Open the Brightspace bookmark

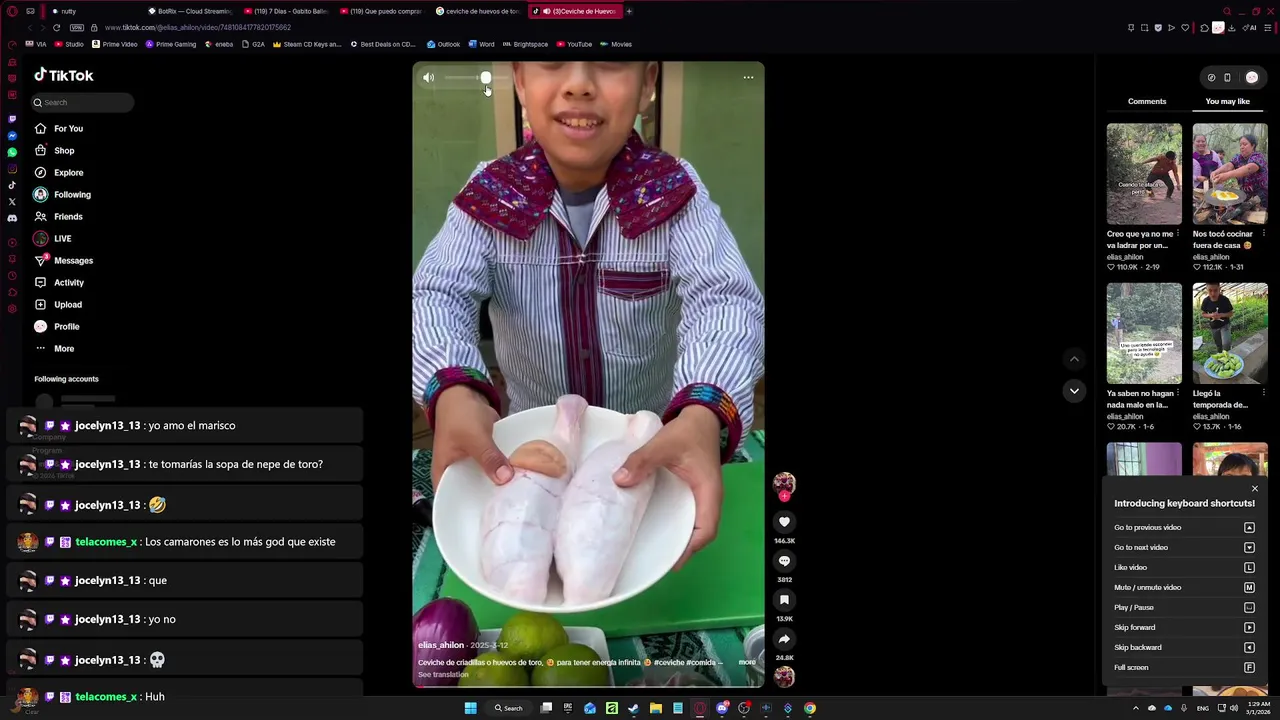click(525, 44)
